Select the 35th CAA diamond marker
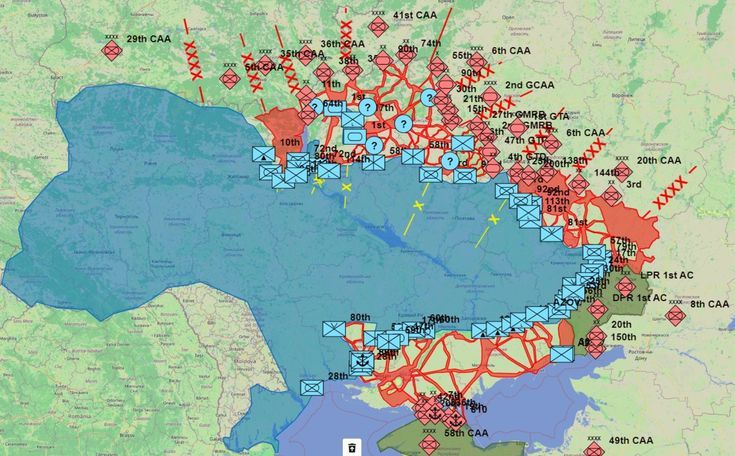Screen dimensions: 735x456 (x=265, y=65)
